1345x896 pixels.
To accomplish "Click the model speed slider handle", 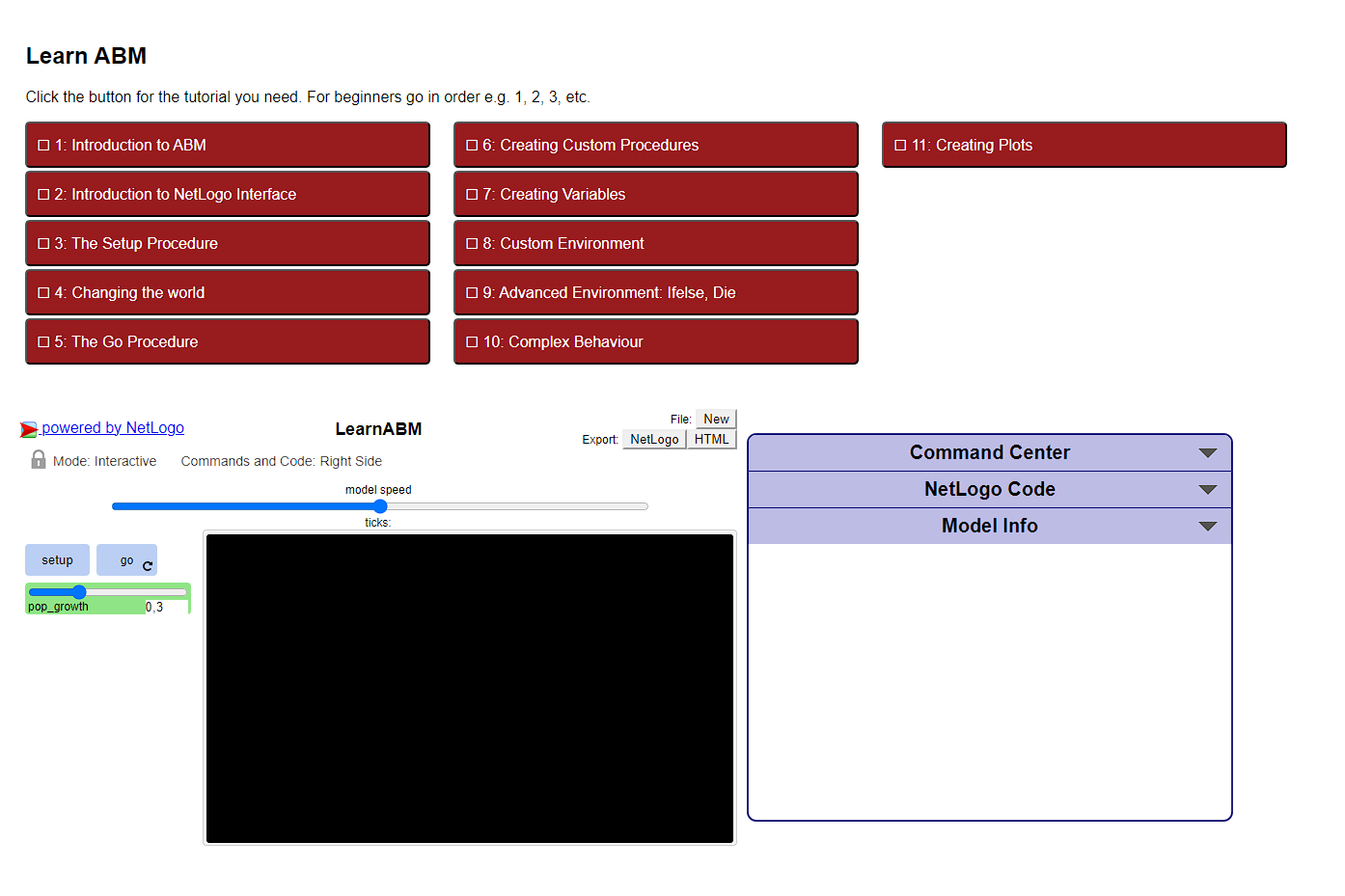I will [x=380, y=506].
